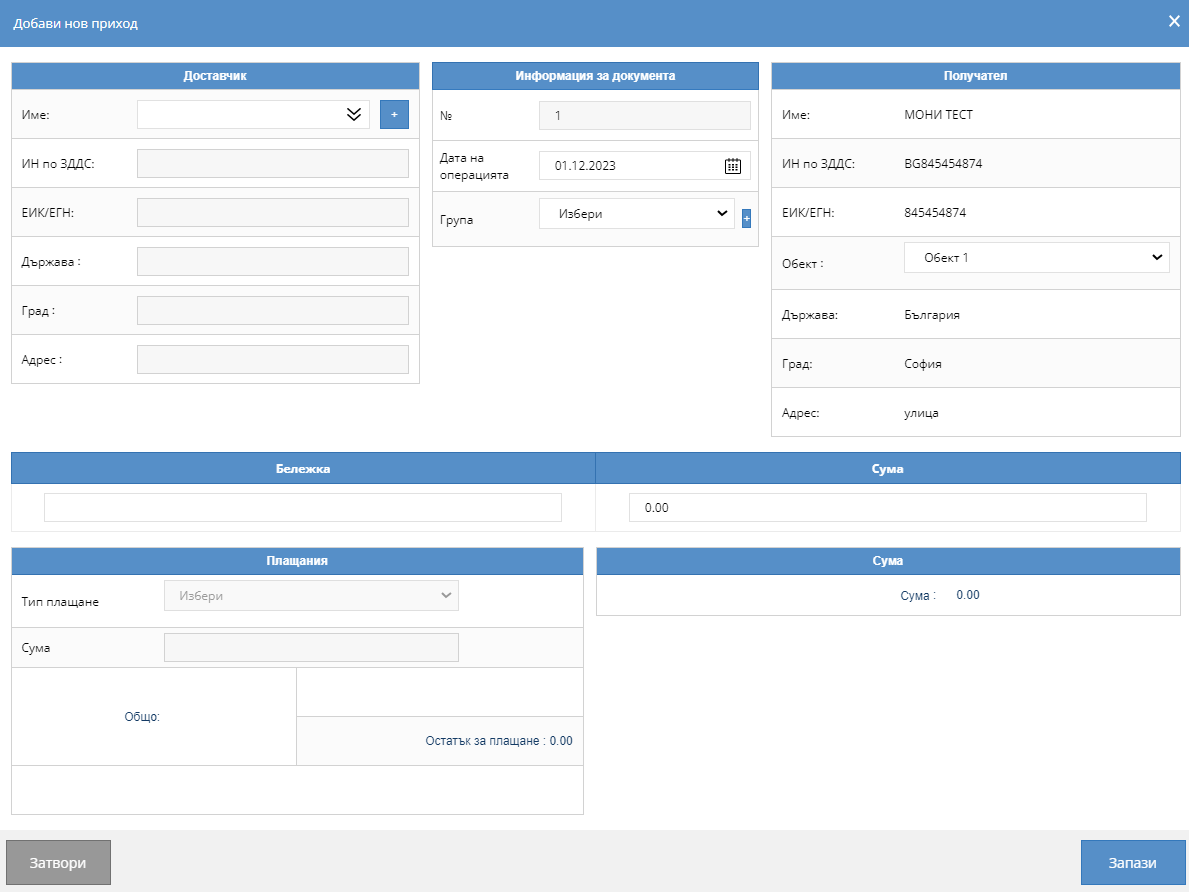Click the Добави нов приход title
This screenshot has width=1189, height=892.
tap(76, 24)
